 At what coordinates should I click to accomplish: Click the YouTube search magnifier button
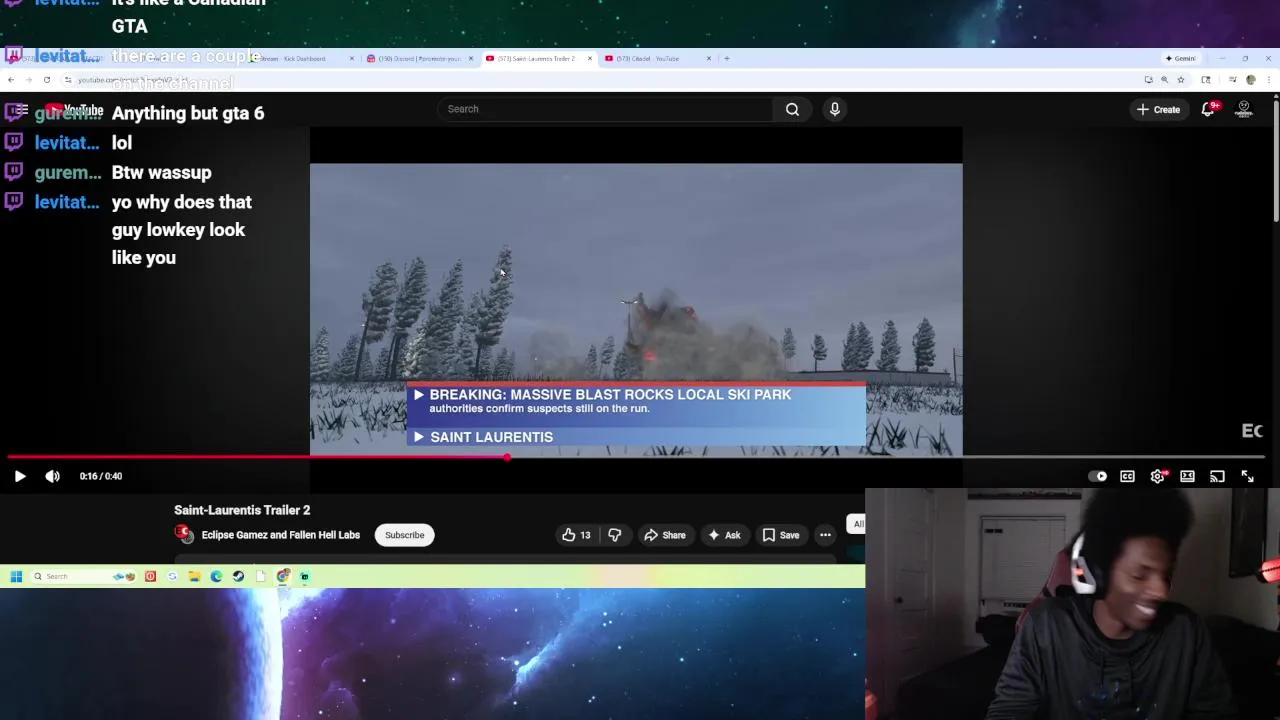(x=792, y=109)
